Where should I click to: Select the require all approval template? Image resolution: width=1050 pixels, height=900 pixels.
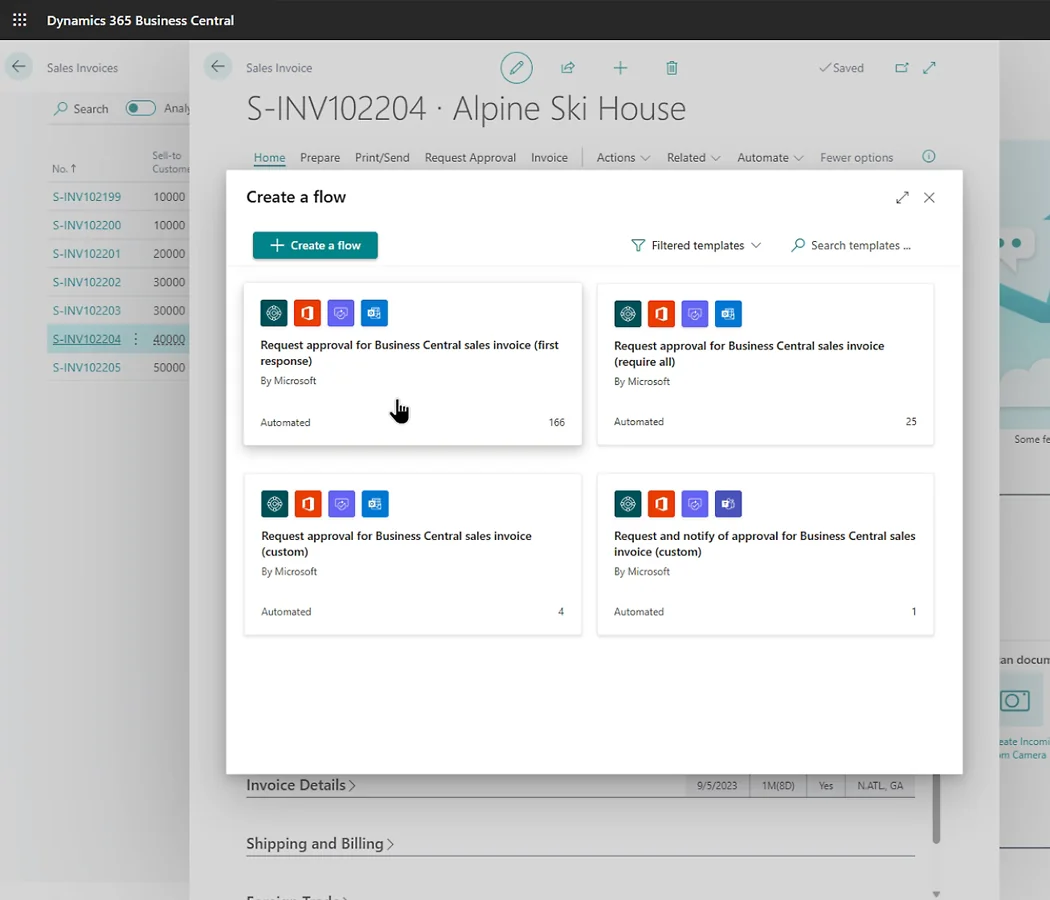pos(765,364)
